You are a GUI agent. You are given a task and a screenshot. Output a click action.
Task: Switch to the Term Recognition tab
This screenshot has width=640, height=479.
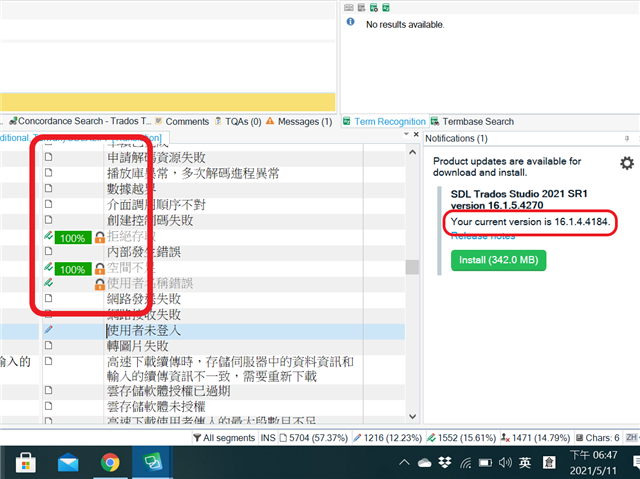point(391,122)
